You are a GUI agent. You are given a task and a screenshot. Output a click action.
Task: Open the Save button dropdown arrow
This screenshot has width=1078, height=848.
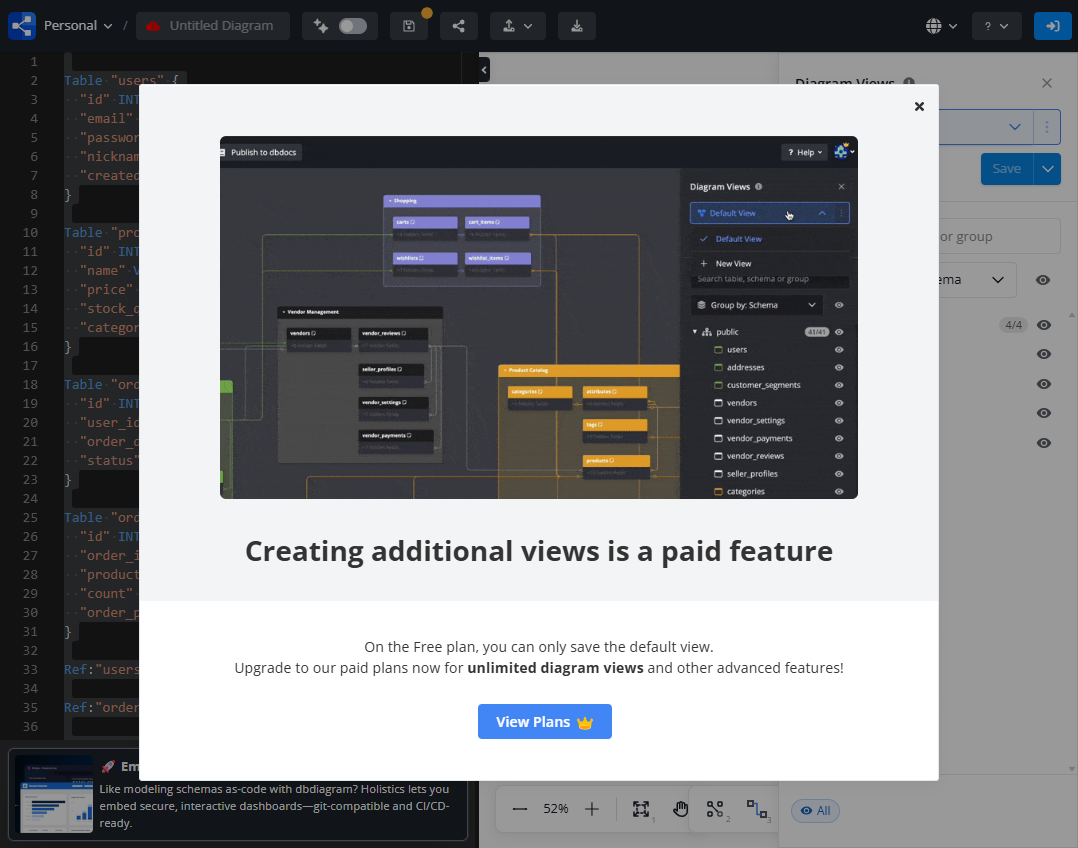tap(1047, 168)
